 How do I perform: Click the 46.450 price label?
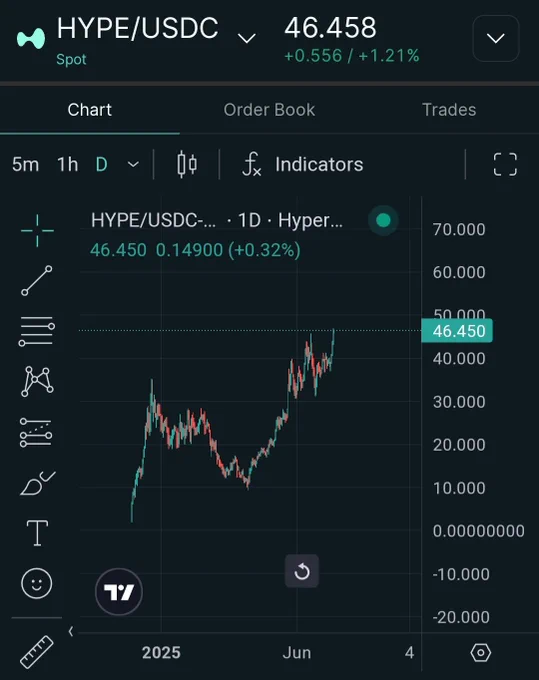(457, 331)
